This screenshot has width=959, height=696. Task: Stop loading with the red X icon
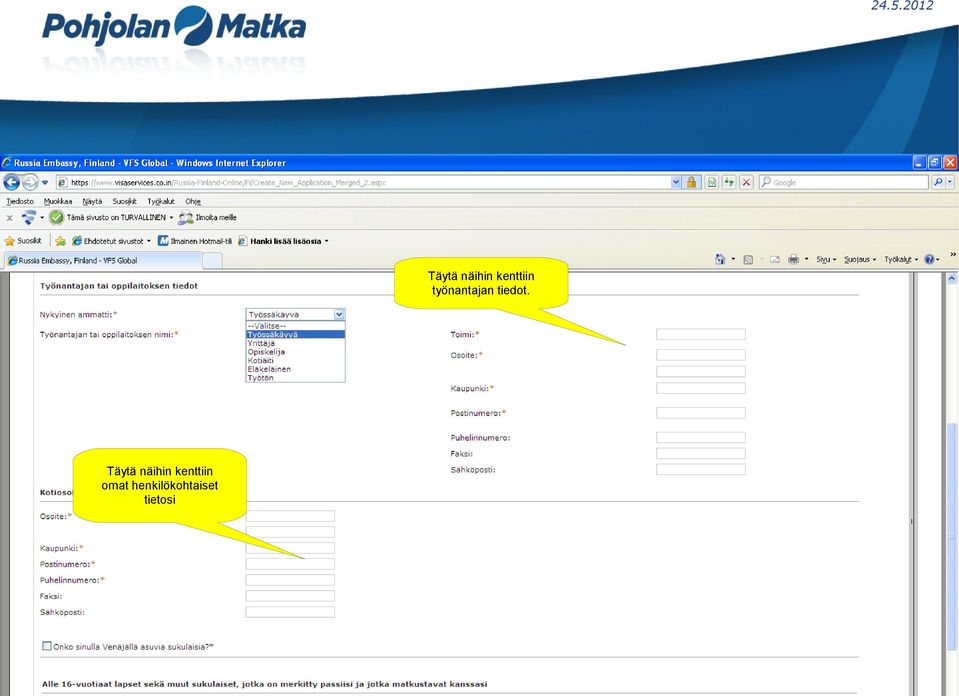746,182
